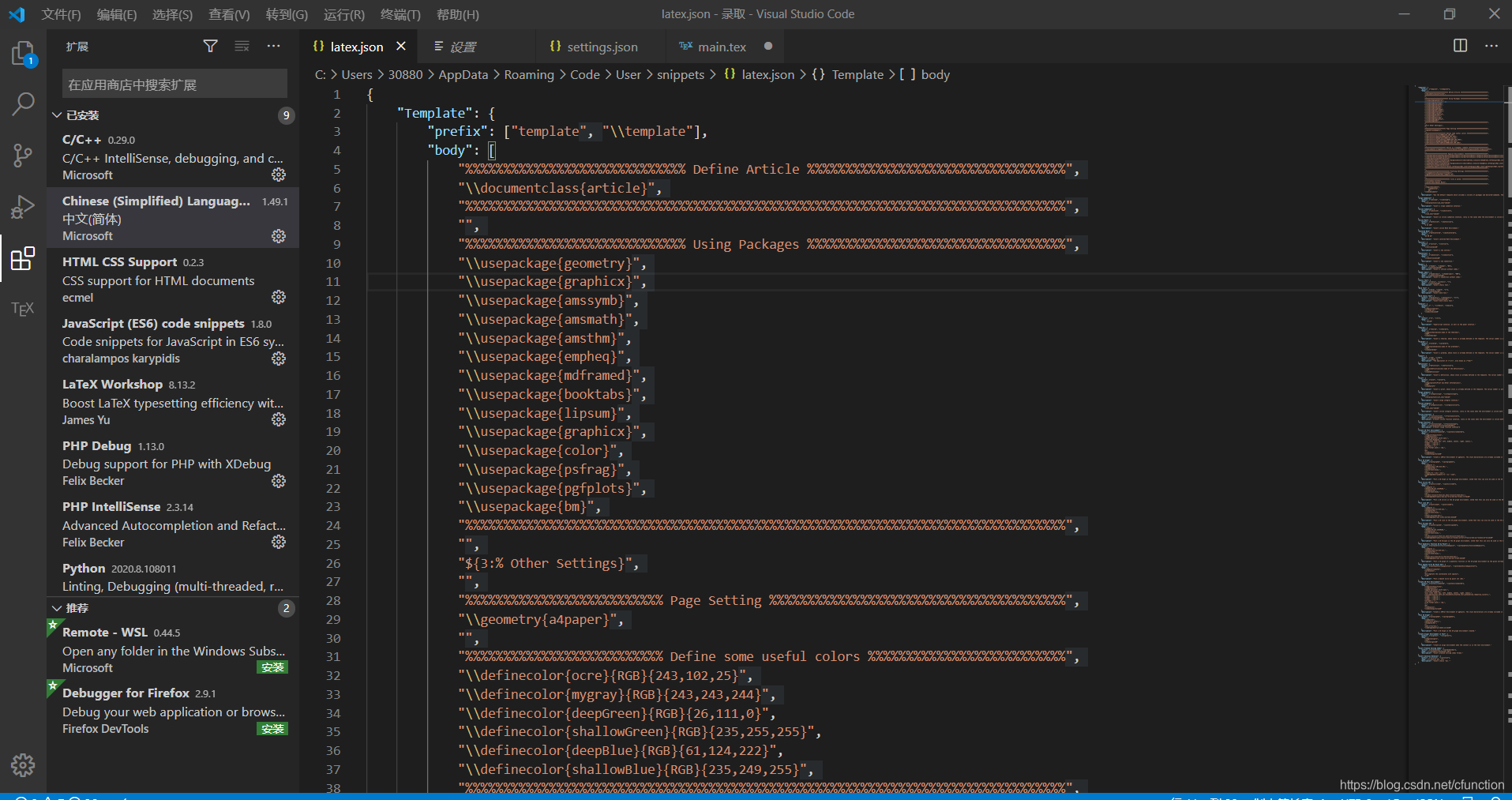Image resolution: width=1512 pixels, height=800 pixels.
Task: Close the latex.json tab
Action: [401, 46]
